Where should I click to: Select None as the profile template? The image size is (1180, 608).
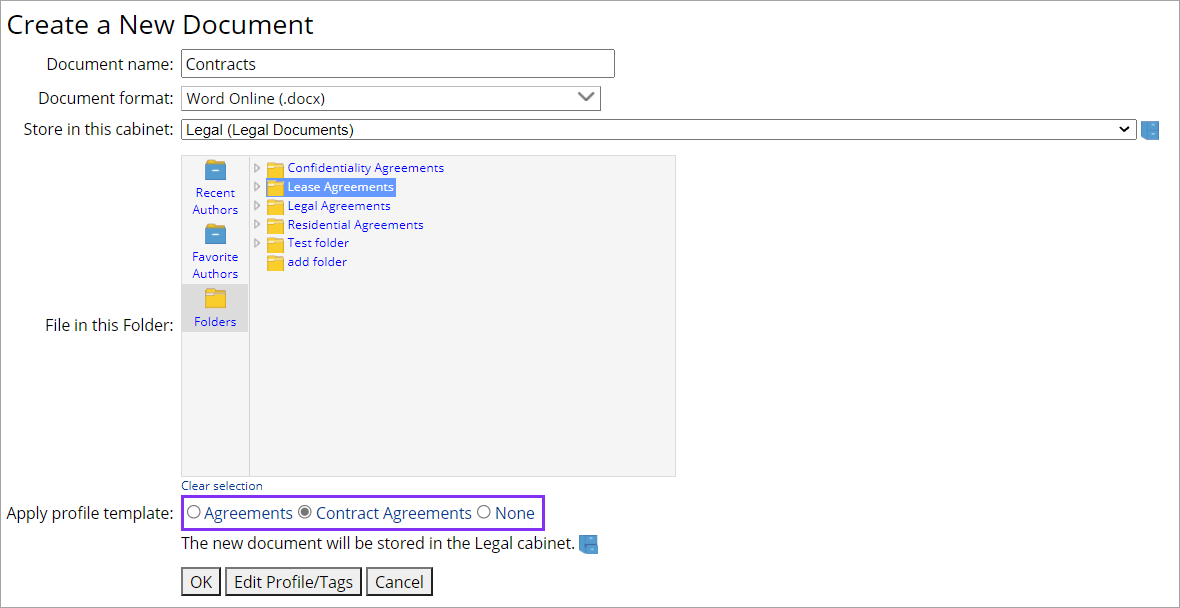[483, 512]
